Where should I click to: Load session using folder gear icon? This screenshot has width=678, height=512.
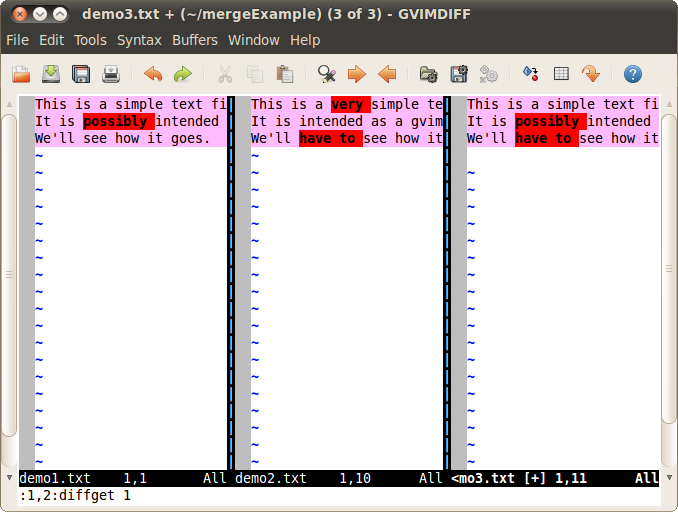tap(429, 74)
